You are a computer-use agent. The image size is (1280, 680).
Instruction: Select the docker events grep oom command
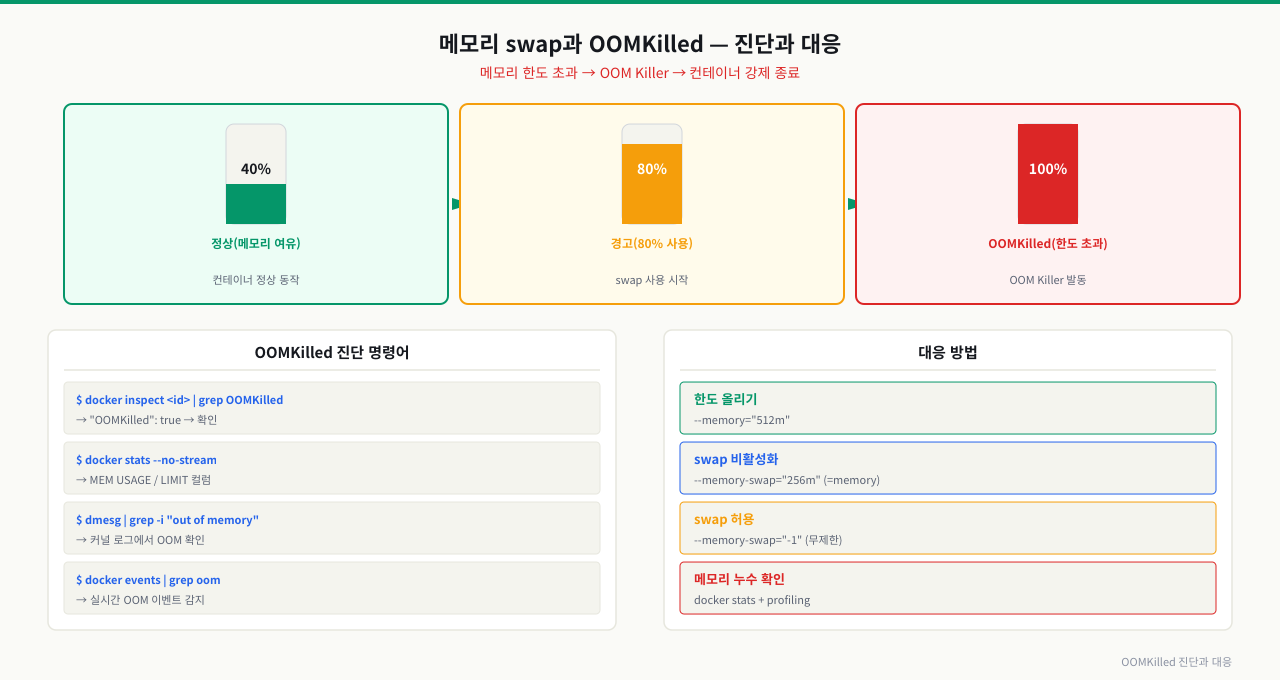[x=149, y=580]
